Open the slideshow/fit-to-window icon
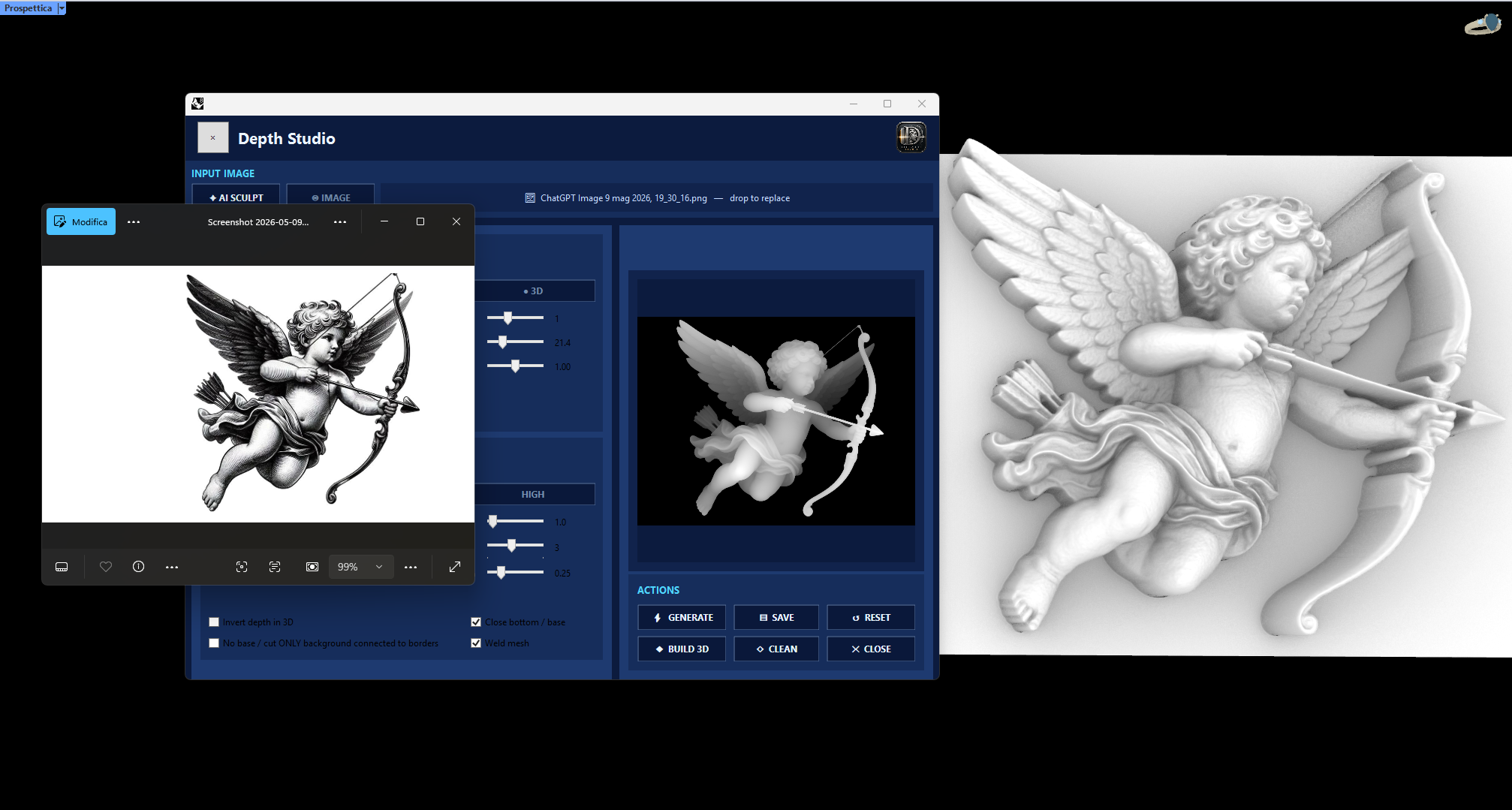Screen dimensions: 1512x810 point(312,567)
